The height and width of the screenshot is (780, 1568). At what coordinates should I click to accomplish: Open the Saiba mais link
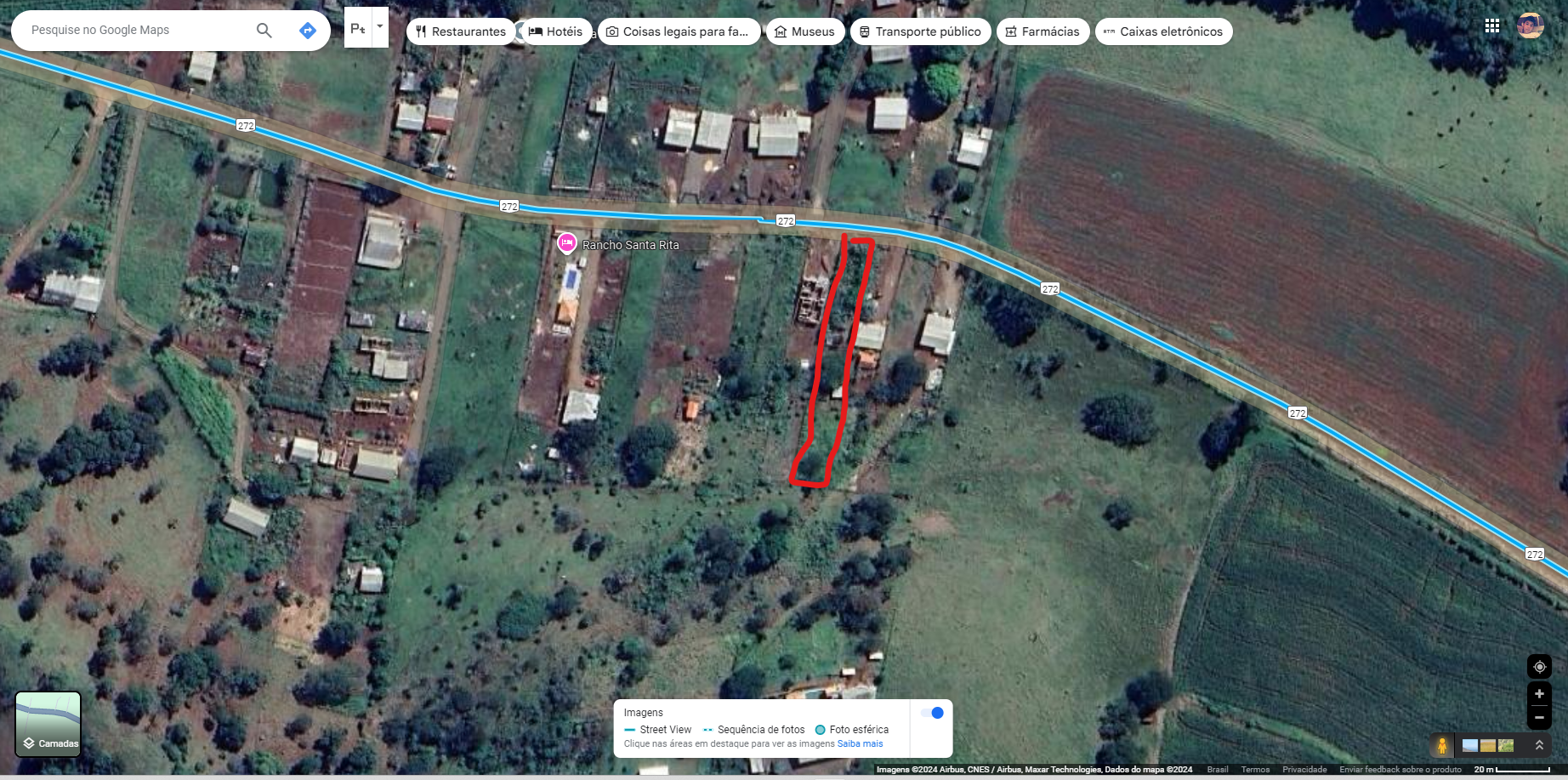[x=860, y=743]
